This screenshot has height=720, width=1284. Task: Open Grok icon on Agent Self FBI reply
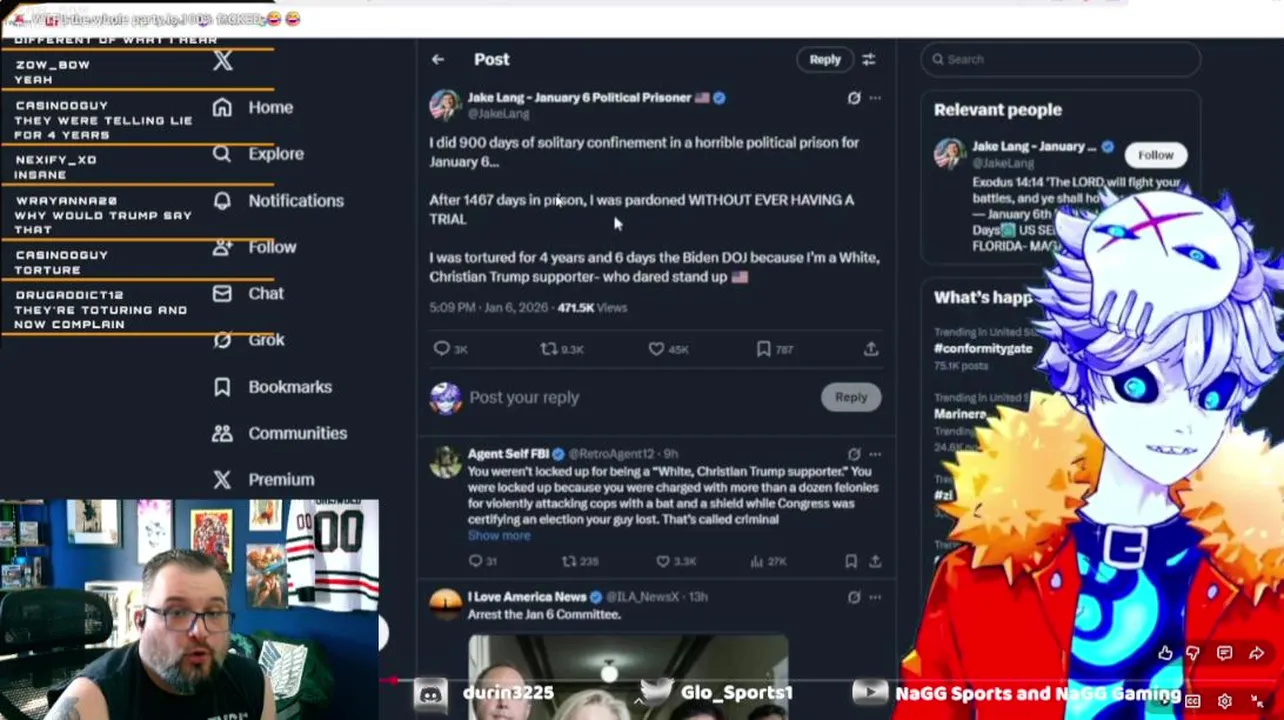tap(853, 454)
